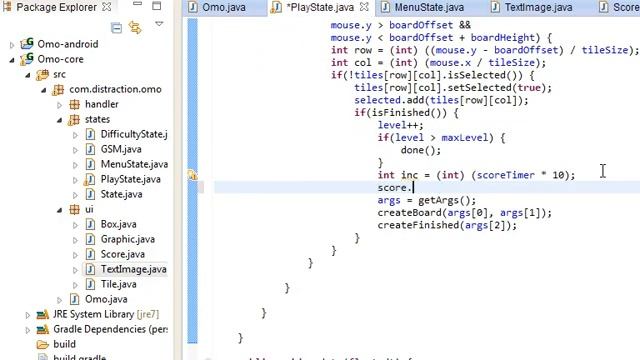Click the blue change bar in editor ruler
The image size is (640, 360).
[192, 180]
